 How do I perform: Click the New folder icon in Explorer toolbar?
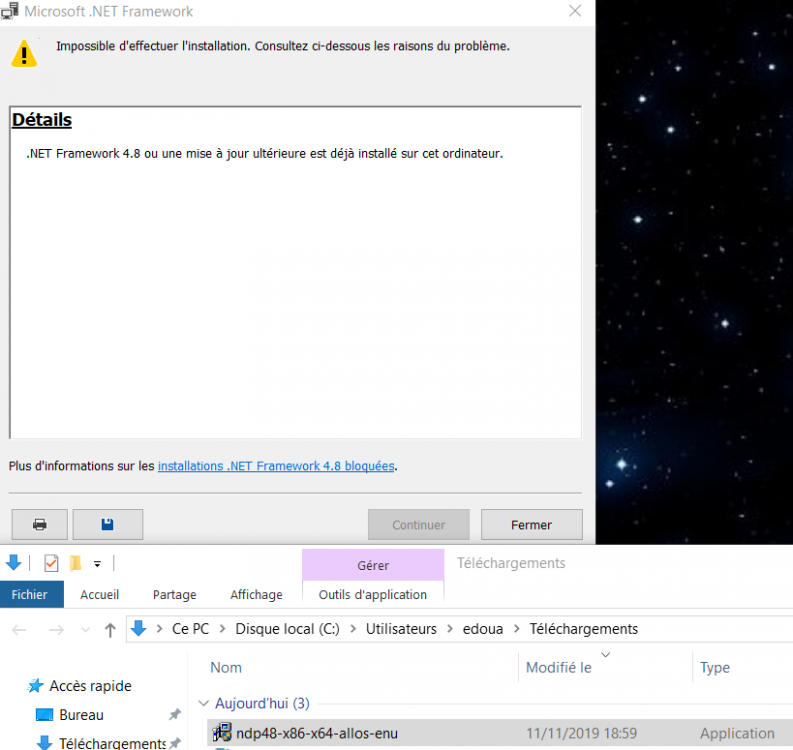tap(75, 563)
